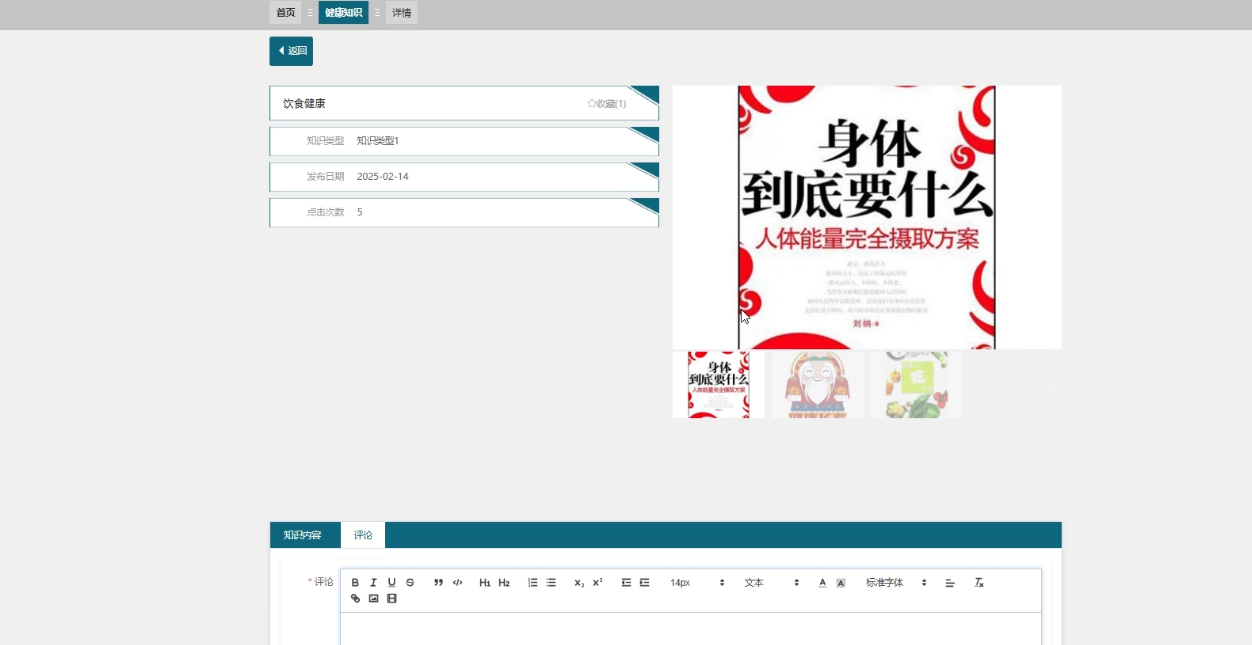Insert a blockquote in the comment editor
1252x645 pixels.
[x=438, y=582]
